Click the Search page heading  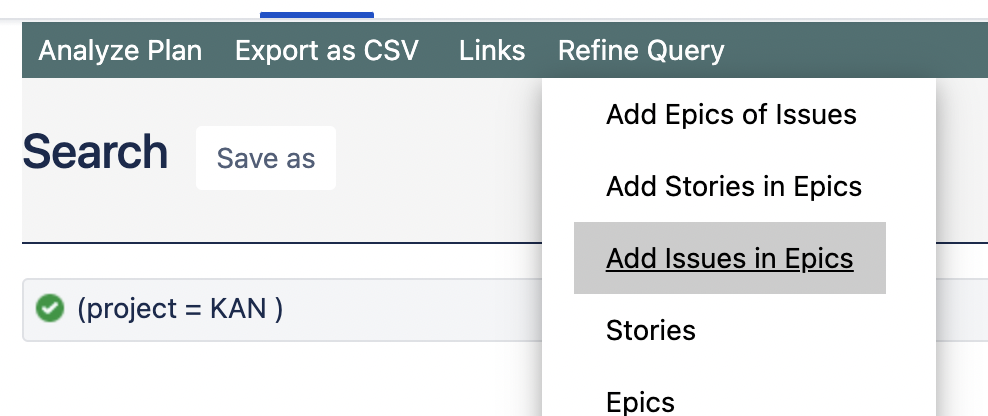[x=95, y=152]
